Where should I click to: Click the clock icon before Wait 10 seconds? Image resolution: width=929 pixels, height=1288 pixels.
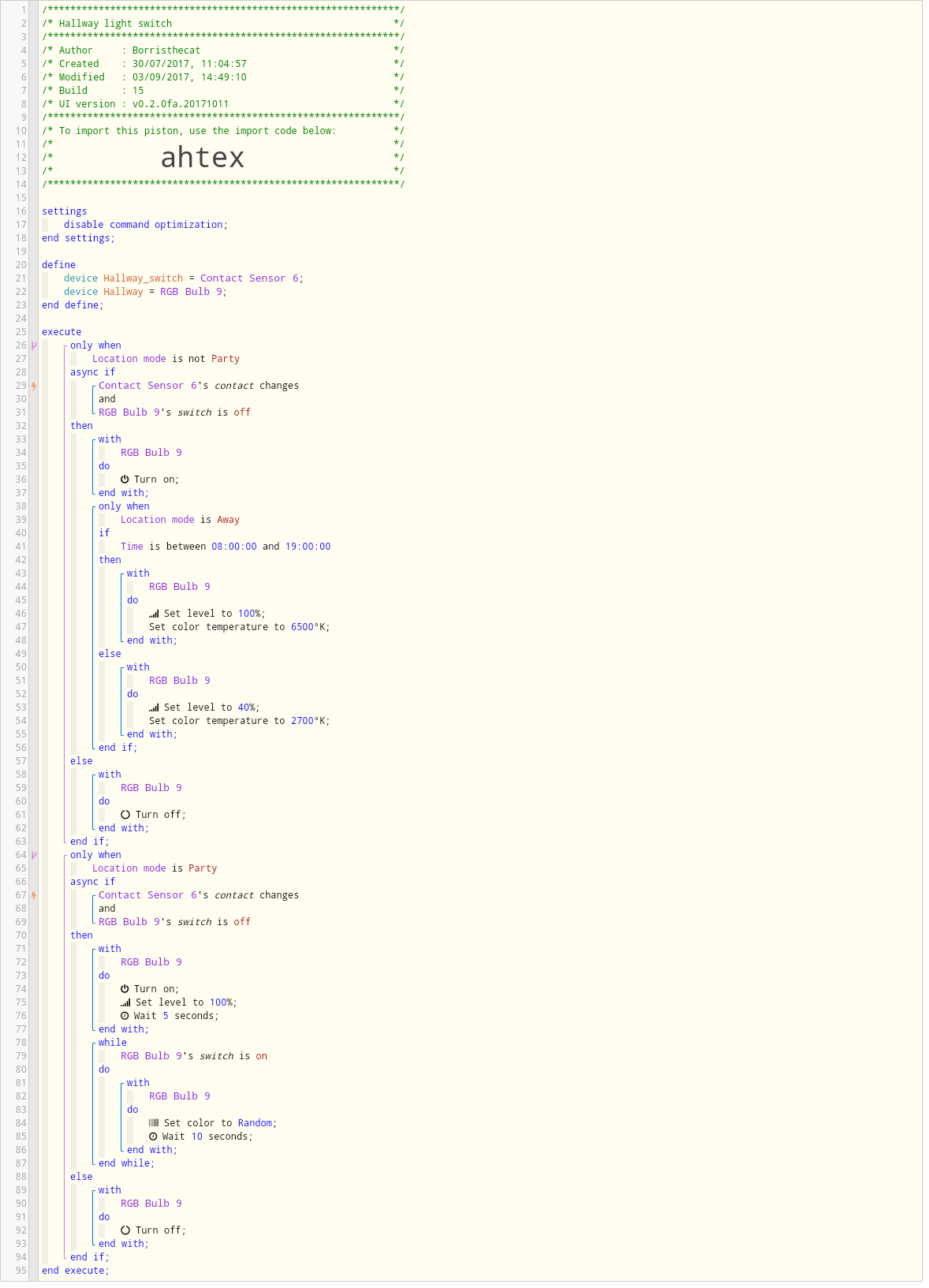pyautogui.click(x=153, y=1136)
